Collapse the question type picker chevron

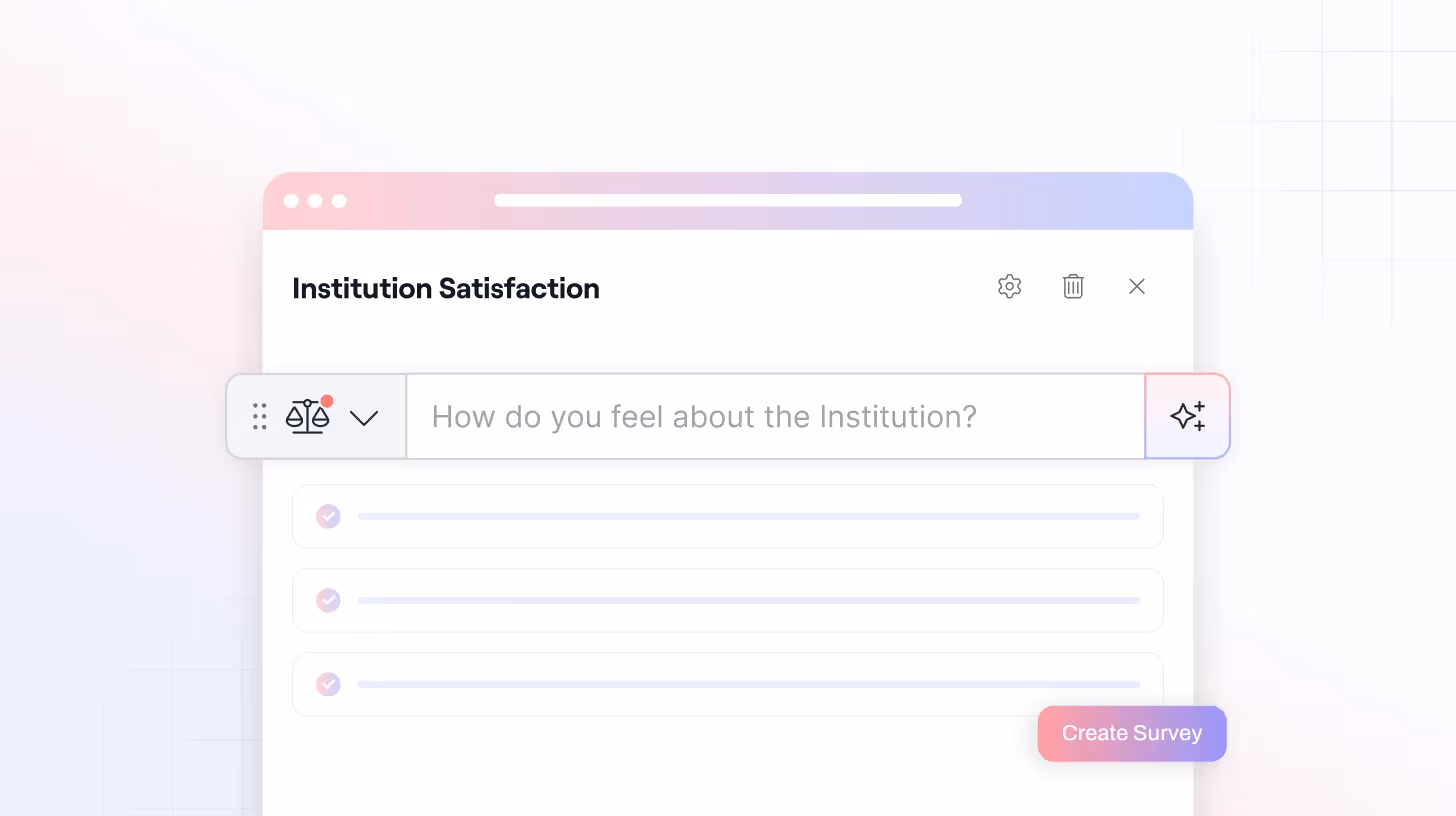point(364,418)
